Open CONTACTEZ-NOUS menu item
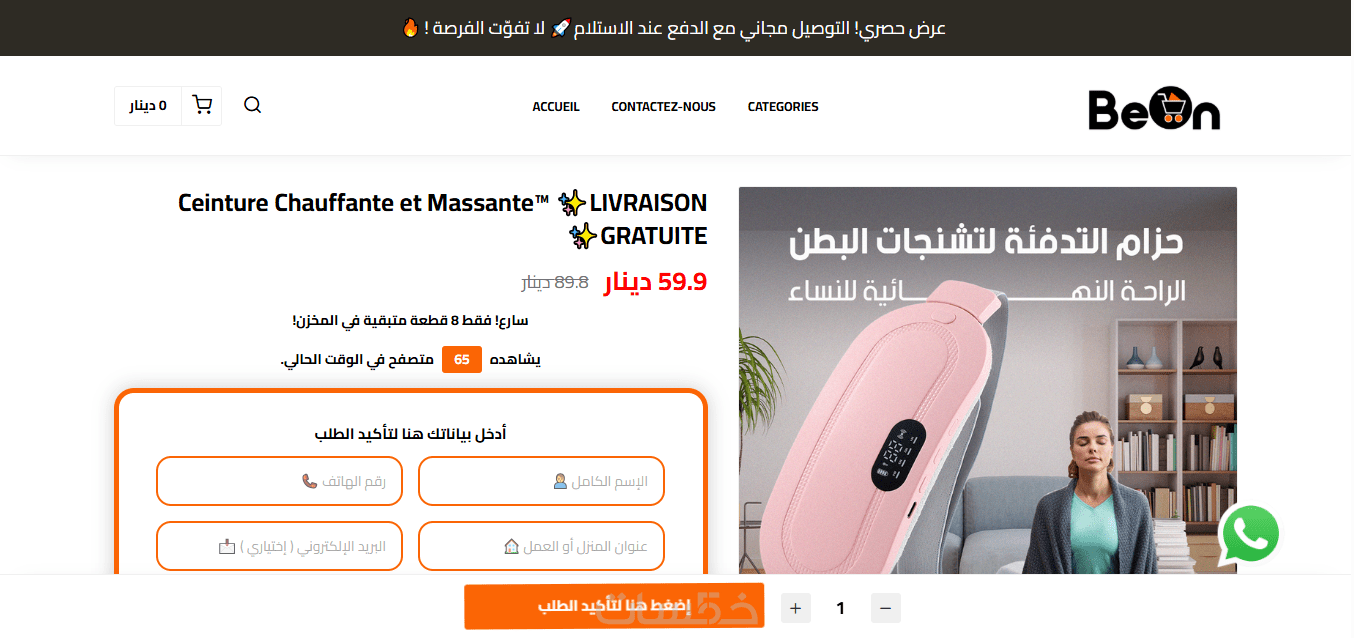This screenshot has width=1354, height=638. click(x=664, y=107)
